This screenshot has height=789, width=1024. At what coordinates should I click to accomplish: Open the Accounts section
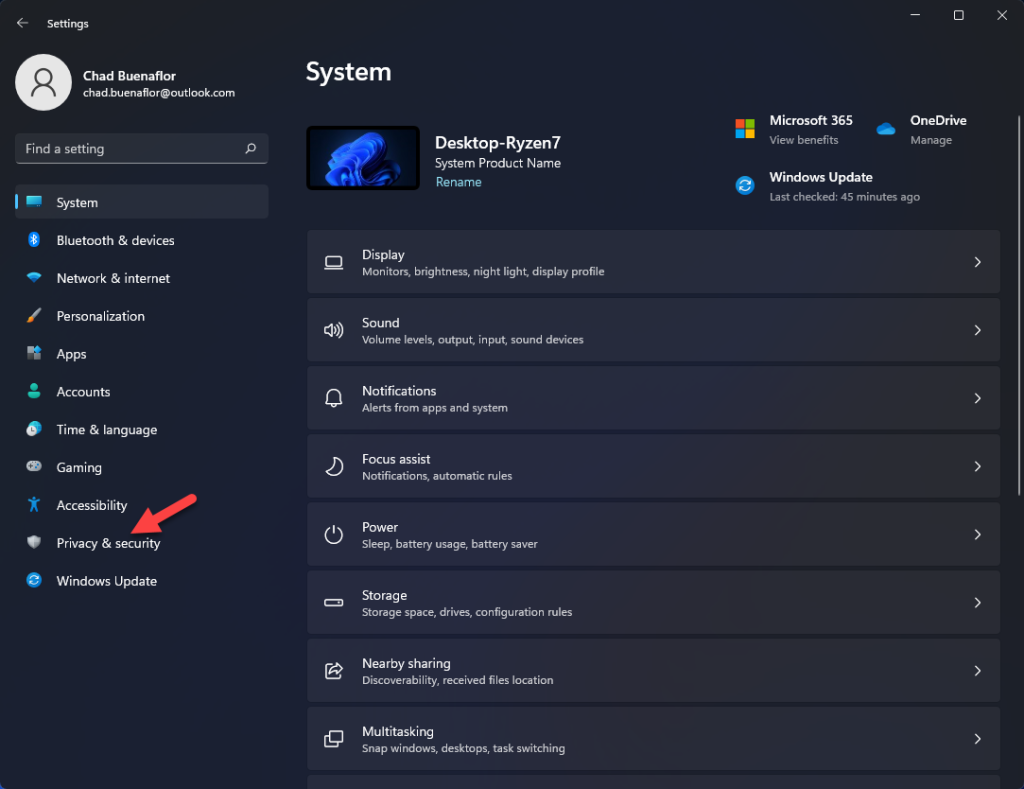(x=142, y=391)
